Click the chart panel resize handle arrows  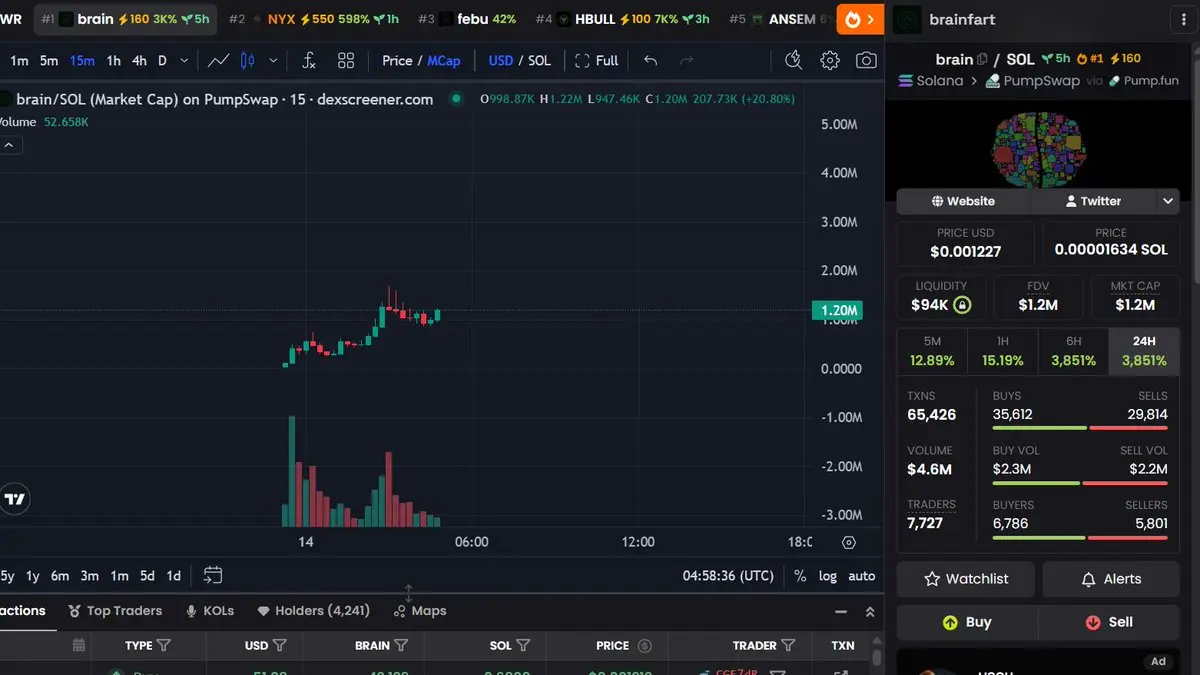408,593
